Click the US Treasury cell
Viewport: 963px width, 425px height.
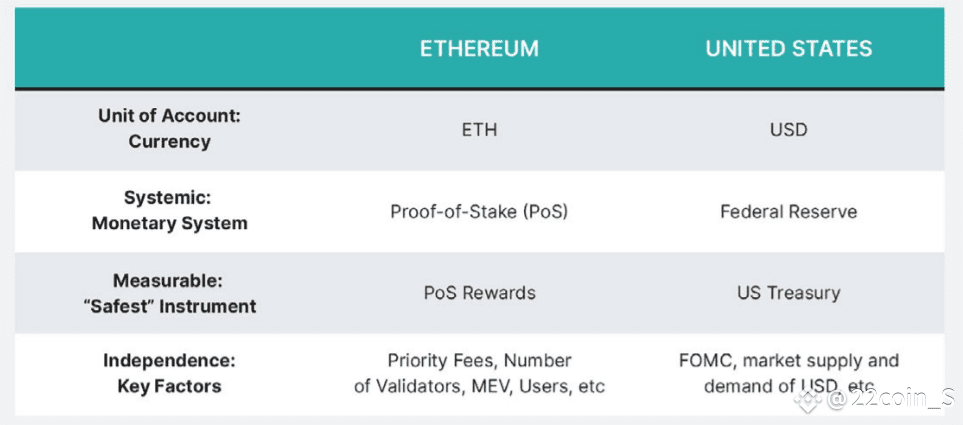pyautogui.click(x=789, y=293)
